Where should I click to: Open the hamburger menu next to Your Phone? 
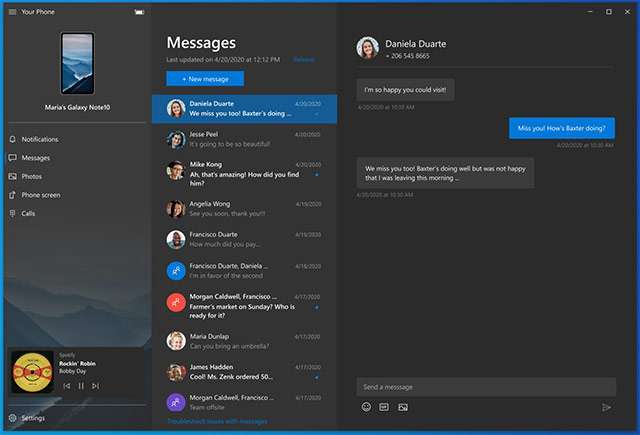pos(12,12)
